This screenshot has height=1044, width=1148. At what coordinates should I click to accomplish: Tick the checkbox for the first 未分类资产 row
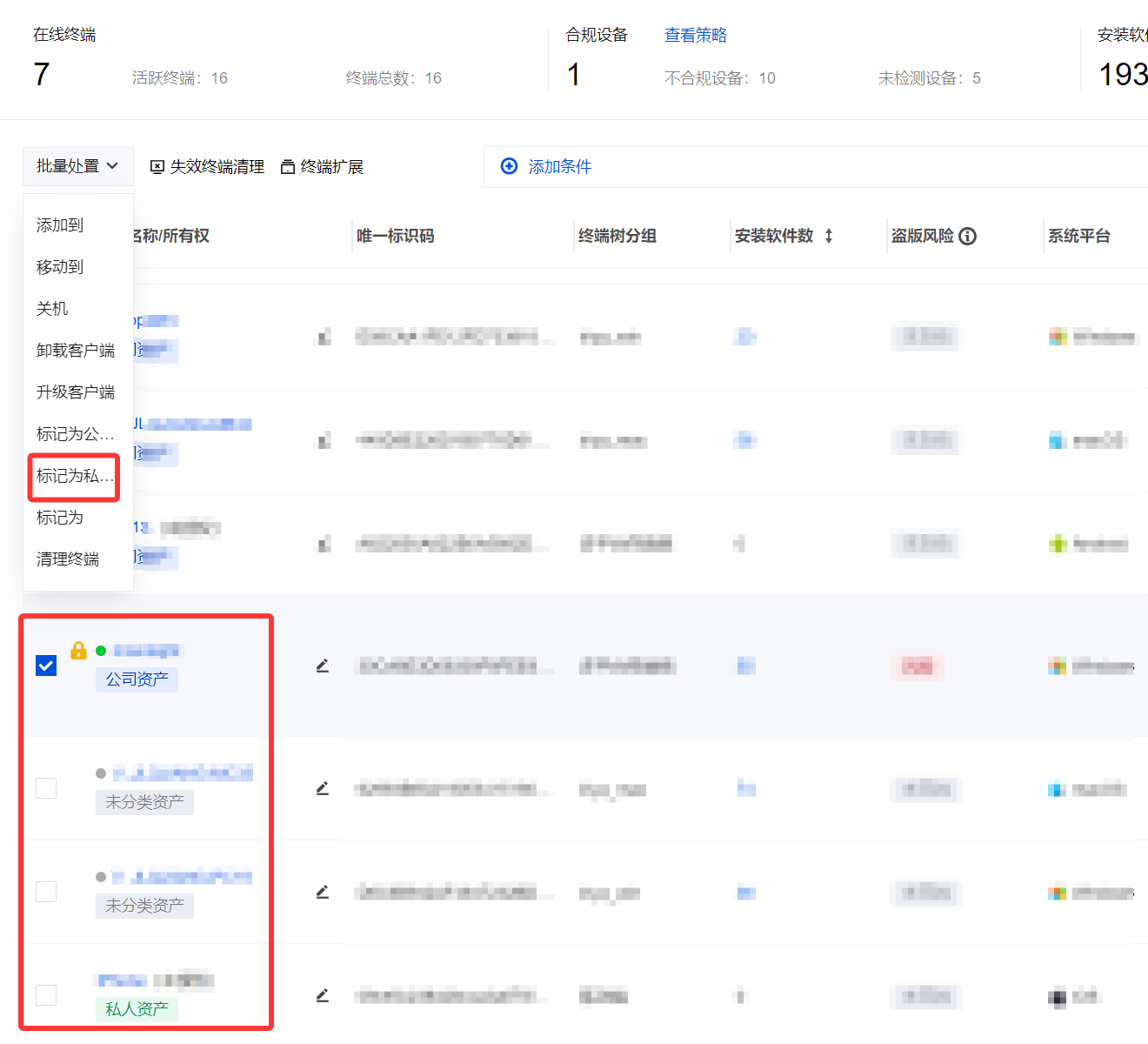(x=46, y=788)
